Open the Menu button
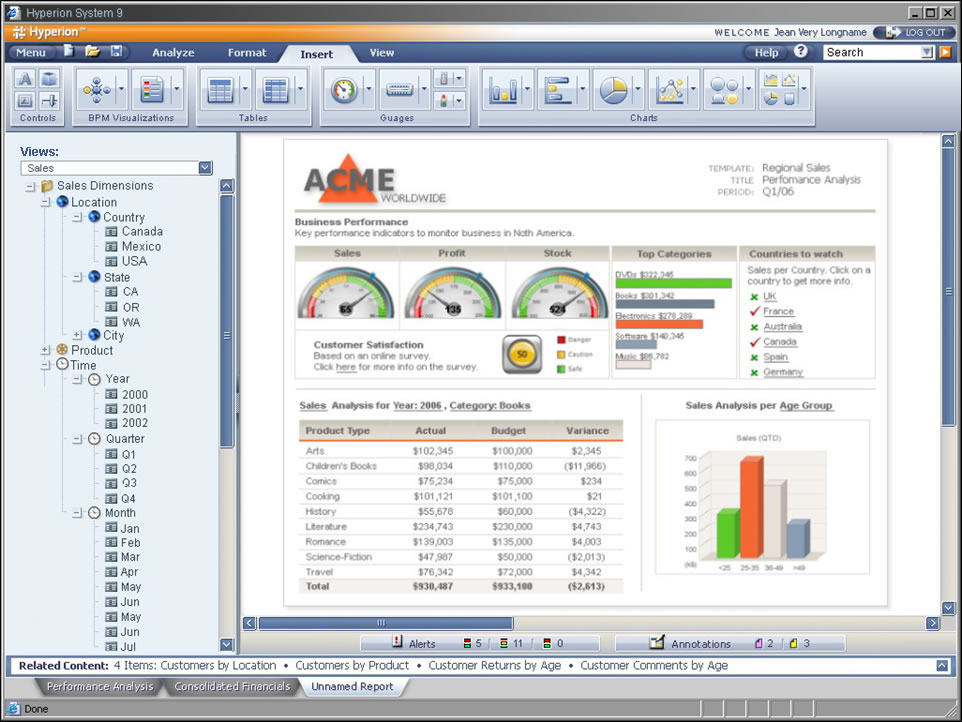Viewport: 962px width, 722px height. click(31, 53)
